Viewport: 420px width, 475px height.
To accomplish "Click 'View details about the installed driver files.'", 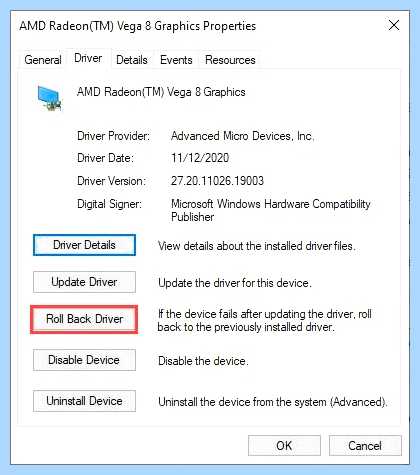I will point(257,246).
